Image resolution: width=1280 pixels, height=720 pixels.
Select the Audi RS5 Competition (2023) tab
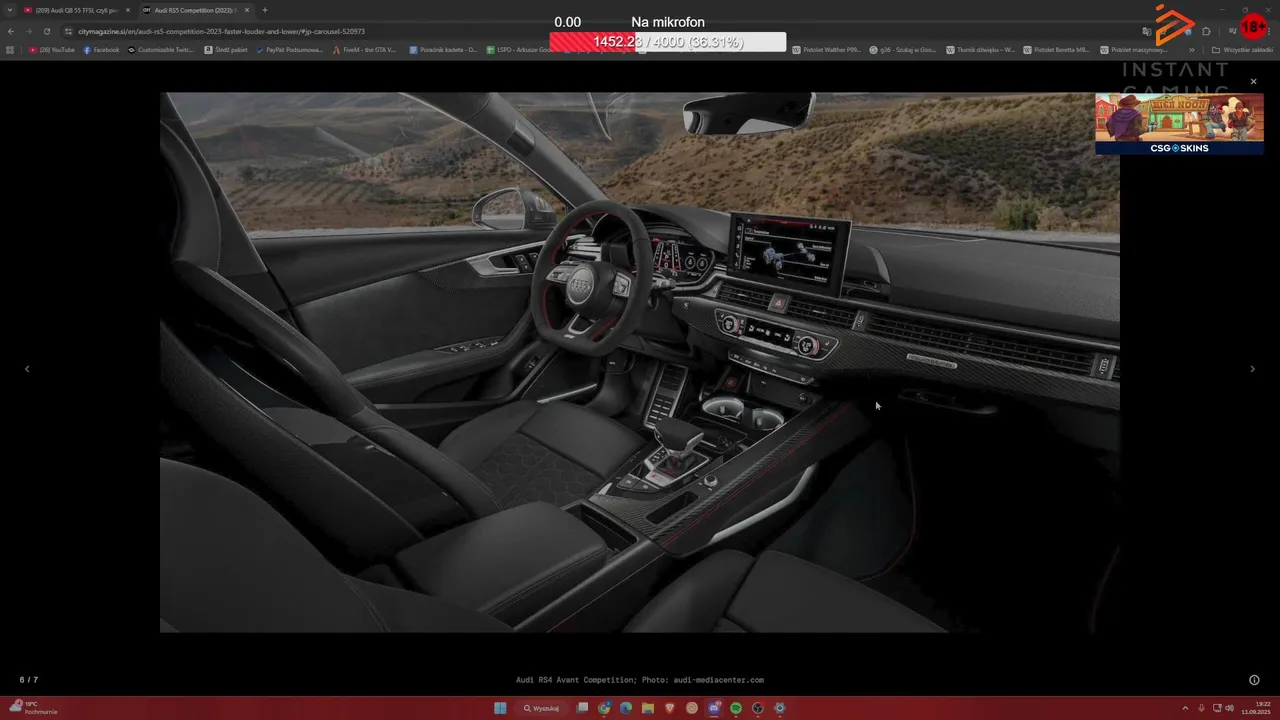tap(195, 10)
